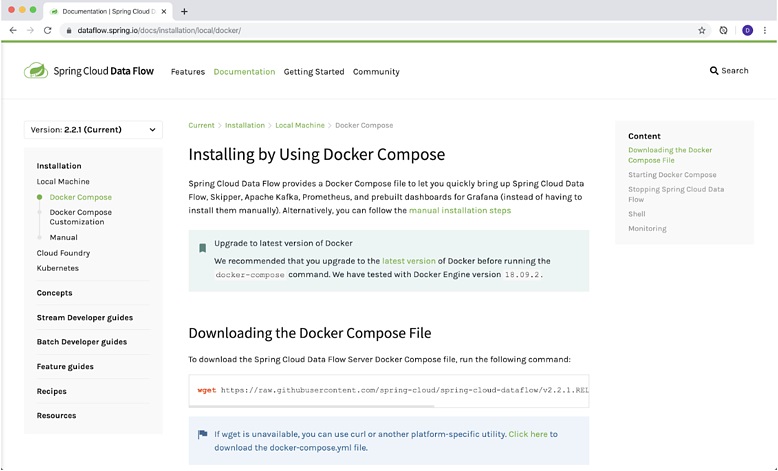Click the padlock icon in the address bar
Screen dimensions: 778x471
[69, 30]
